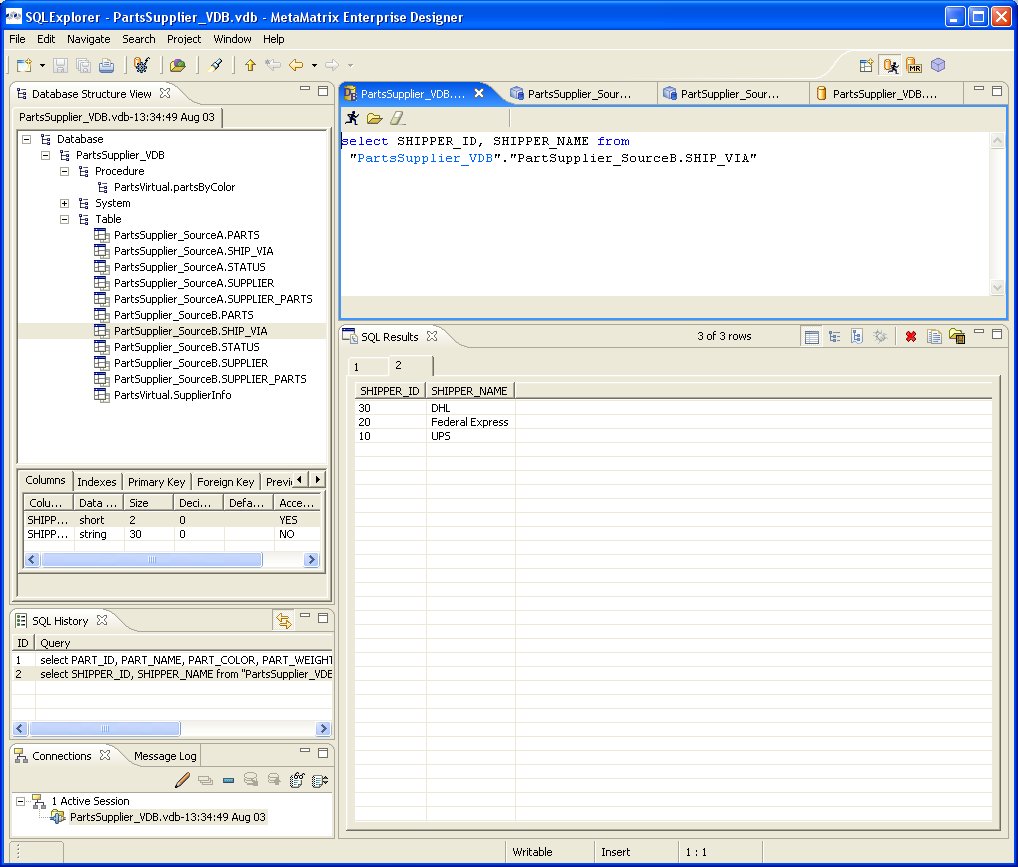
Task: Toggle the table view mode in SQL Results
Action: tap(812, 337)
